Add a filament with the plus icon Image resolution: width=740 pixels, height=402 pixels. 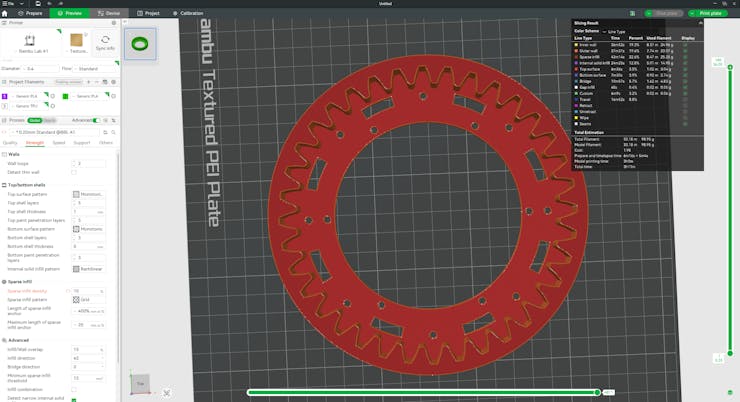(x=89, y=82)
